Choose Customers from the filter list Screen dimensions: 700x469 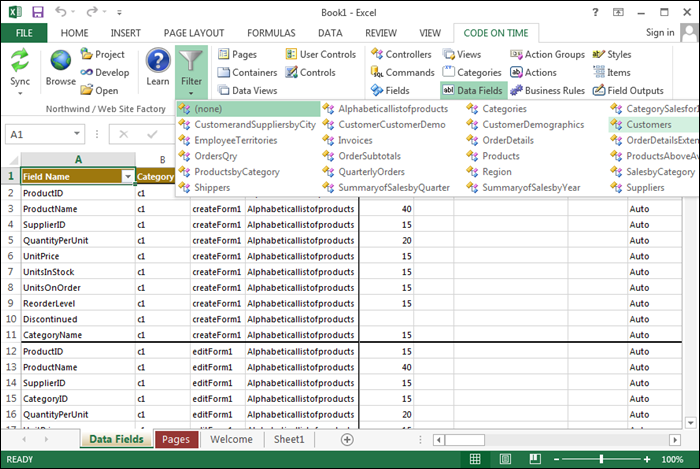pos(648,124)
